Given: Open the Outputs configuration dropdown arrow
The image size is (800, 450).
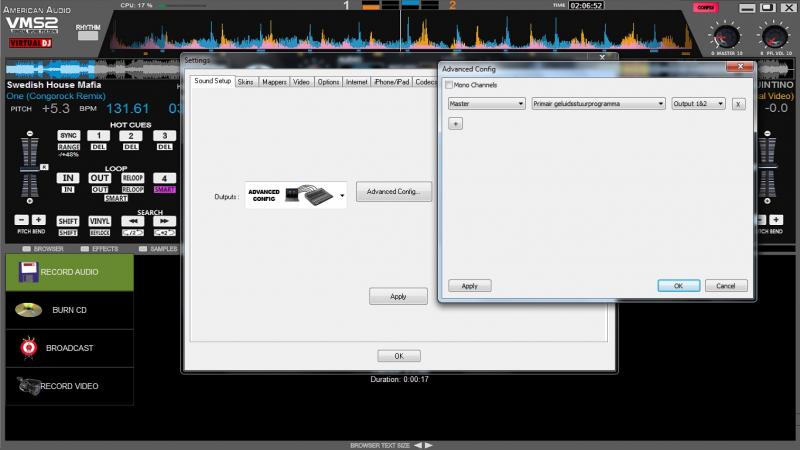Looking at the screenshot, I should point(342,195).
